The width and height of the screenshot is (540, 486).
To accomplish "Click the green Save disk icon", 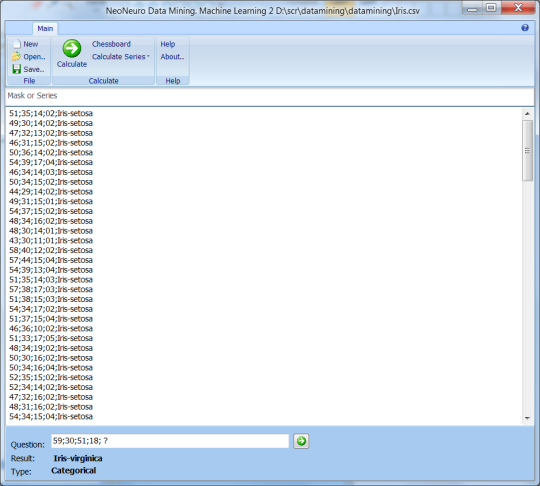I will 17,69.
